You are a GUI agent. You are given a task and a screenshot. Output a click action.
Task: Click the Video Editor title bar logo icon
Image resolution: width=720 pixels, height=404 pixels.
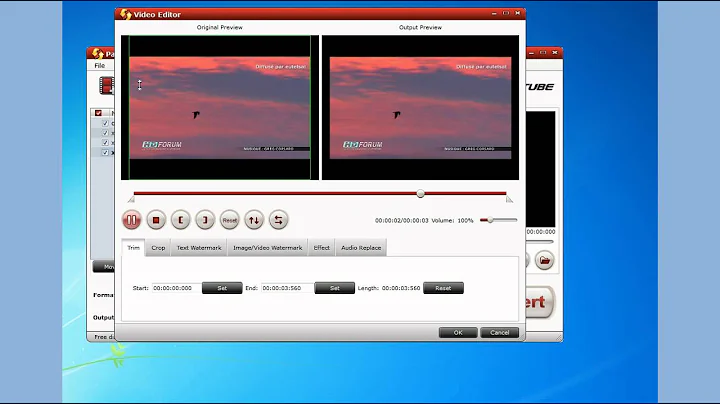click(125, 14)
